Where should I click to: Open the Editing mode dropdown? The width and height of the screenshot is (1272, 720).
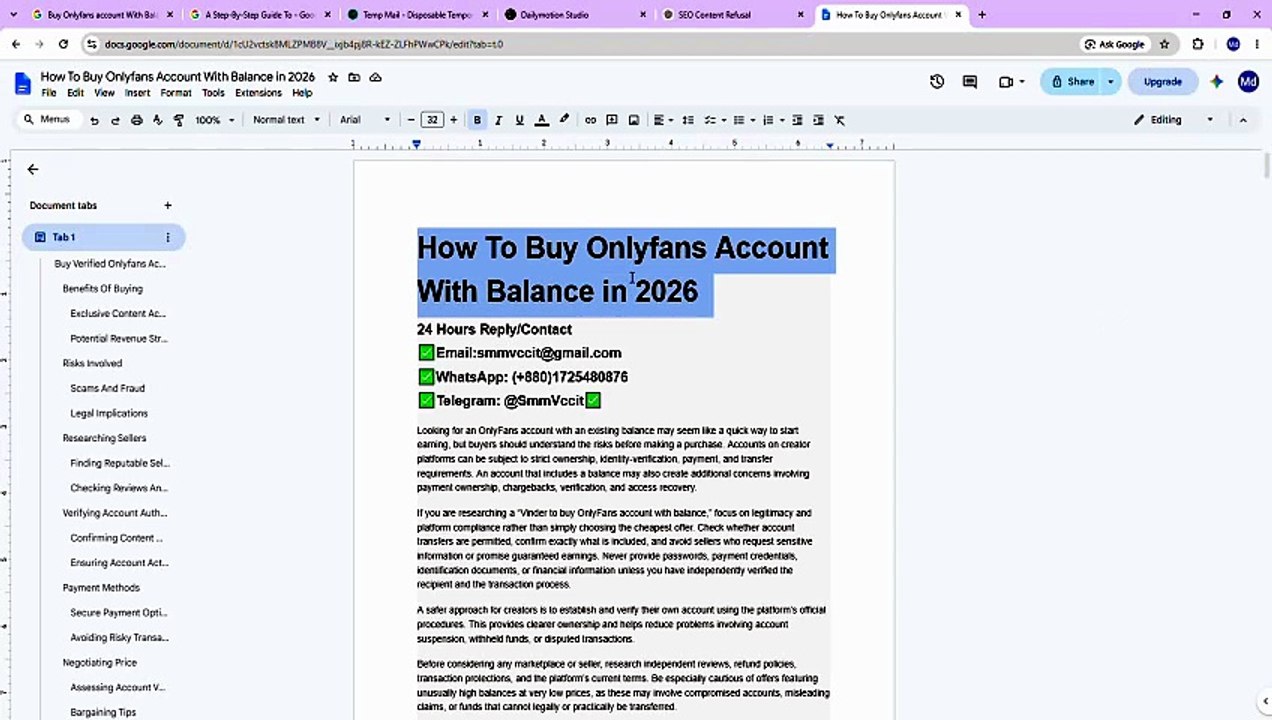pos(1173,120)
